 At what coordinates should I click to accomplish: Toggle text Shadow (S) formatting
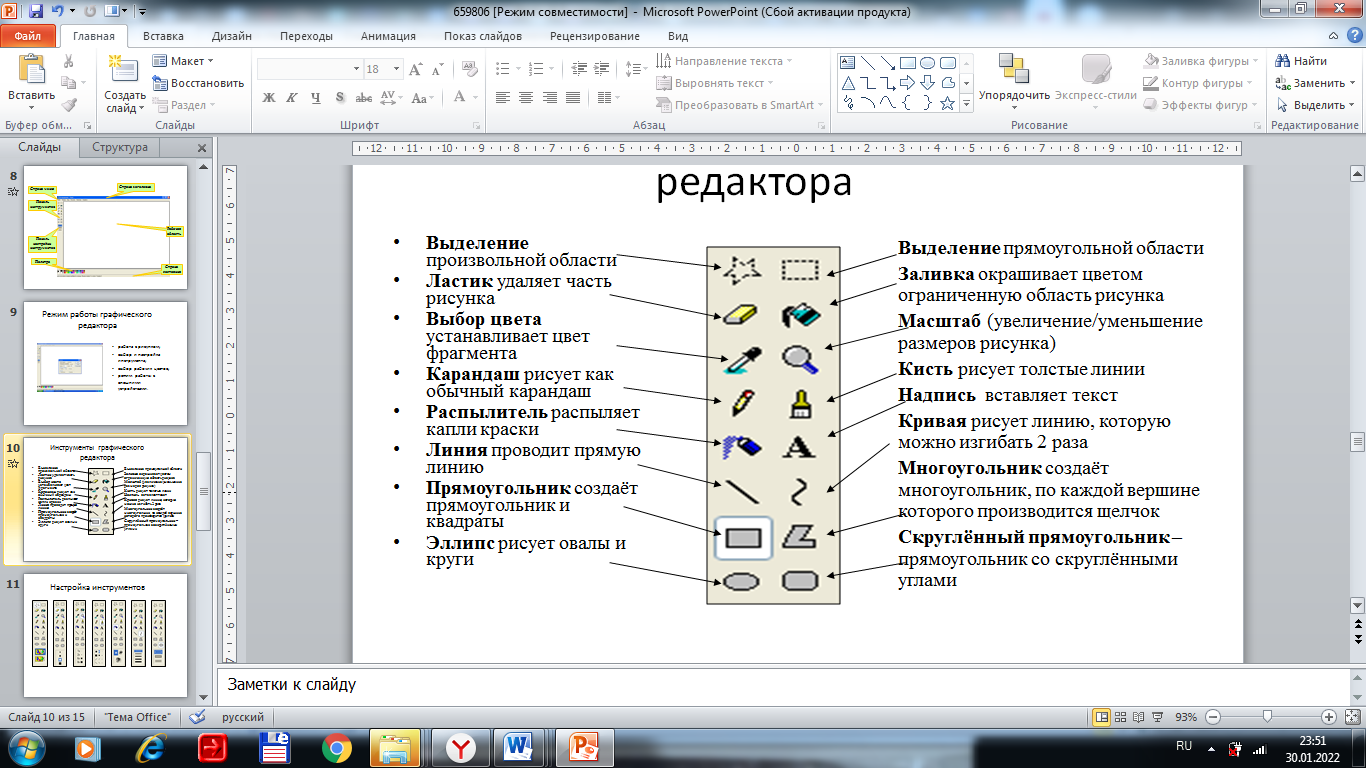tap(340, 97)
